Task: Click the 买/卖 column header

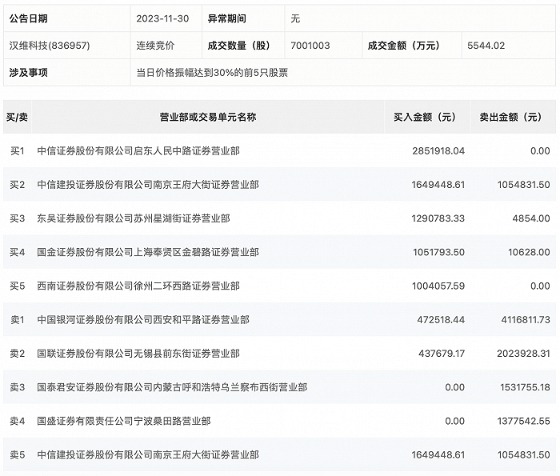Action: coord(17,117)
